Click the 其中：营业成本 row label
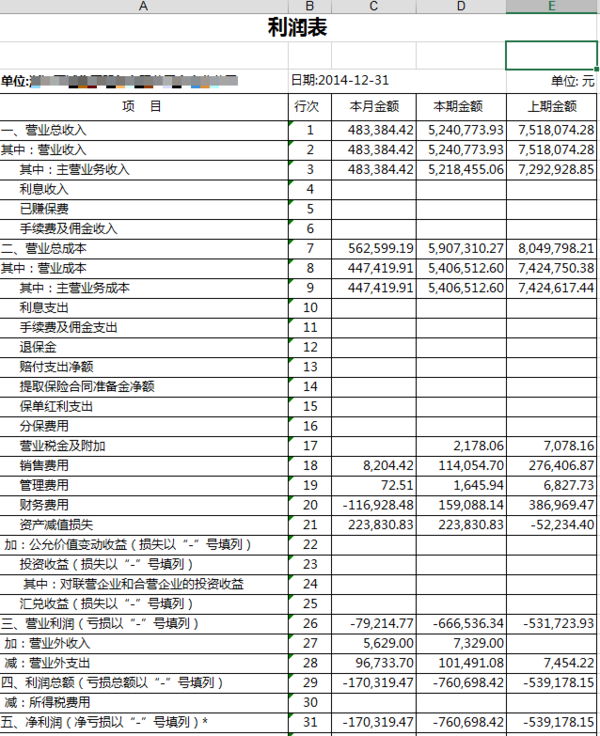 44,268
